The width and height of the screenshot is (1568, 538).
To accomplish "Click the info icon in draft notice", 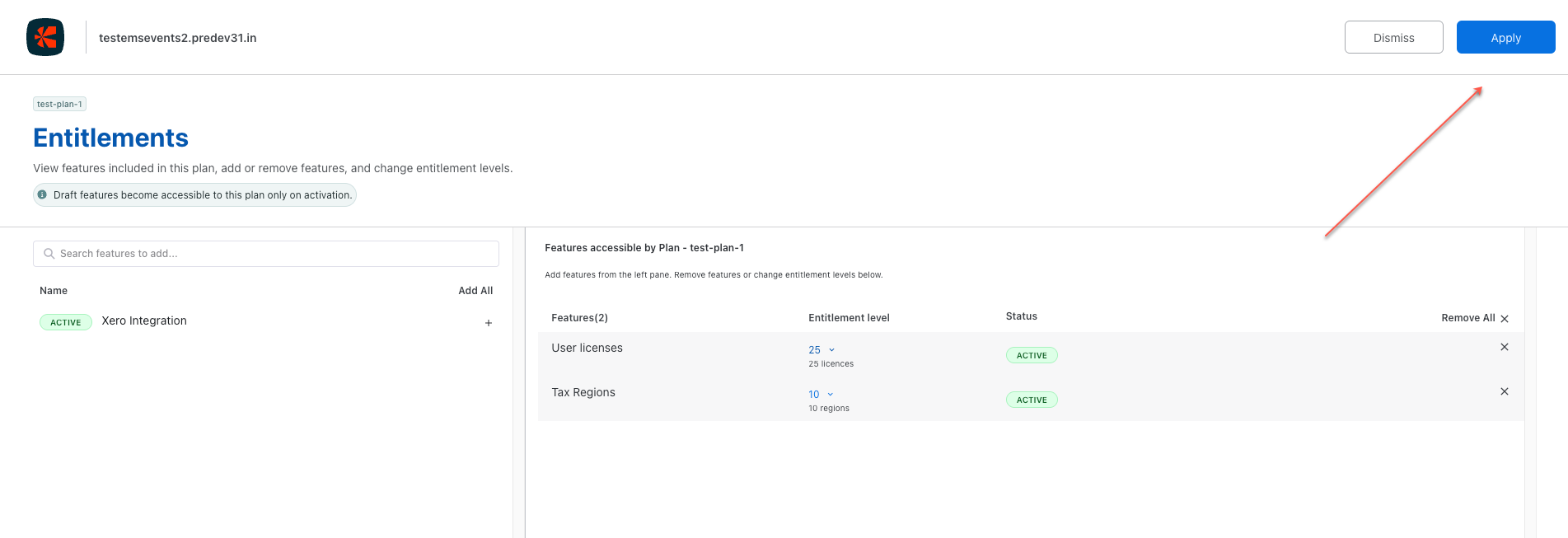I will point(42,194).
